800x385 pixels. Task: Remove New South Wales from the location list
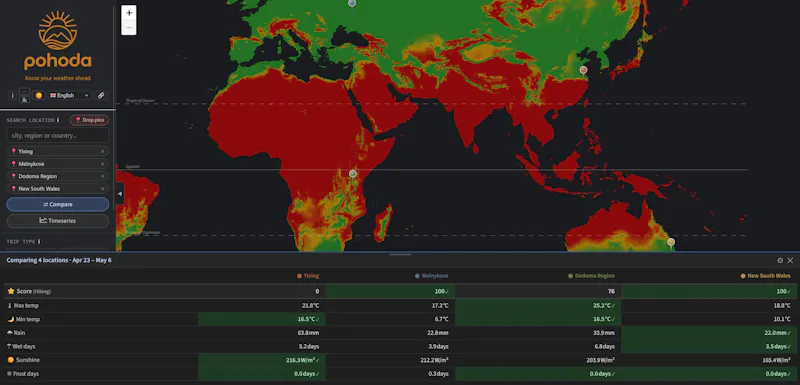point(102,189)
